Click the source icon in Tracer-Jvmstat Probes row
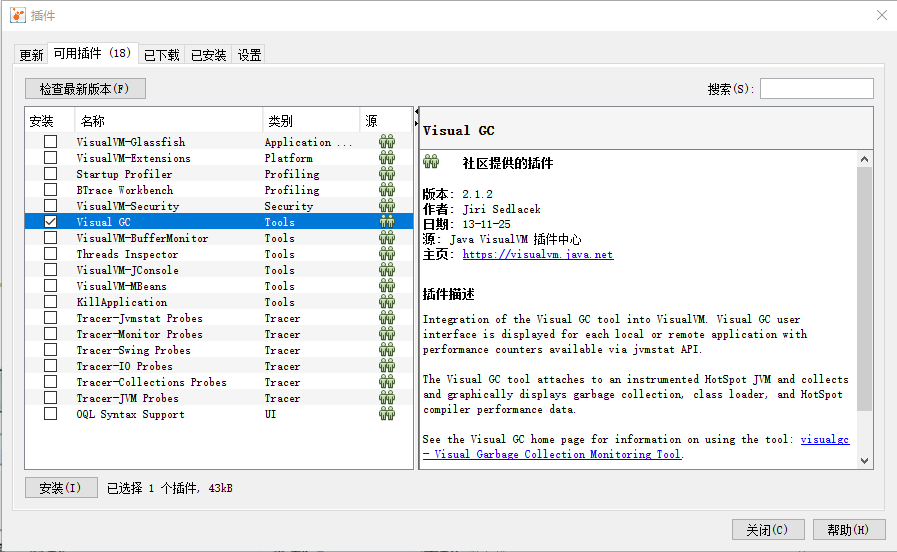This screenshot has width=897, height=552. point(387,317)
